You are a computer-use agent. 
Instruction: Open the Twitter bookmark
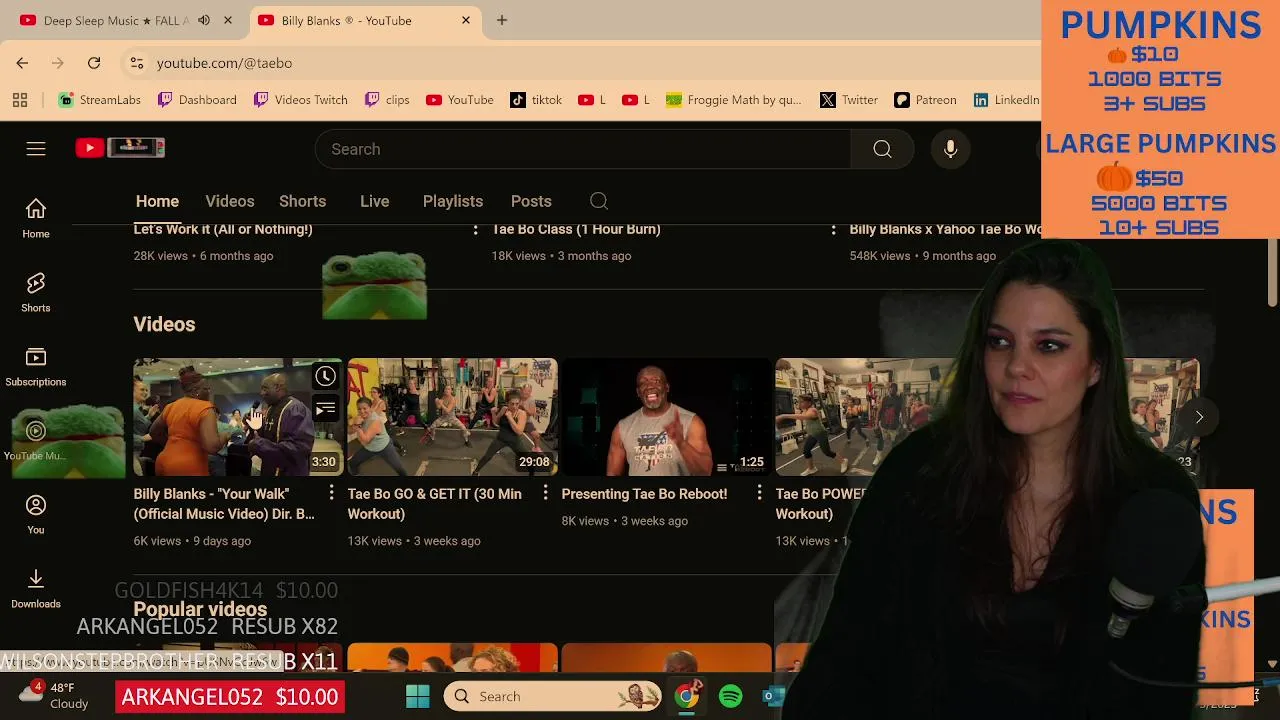tap(849, 100)
